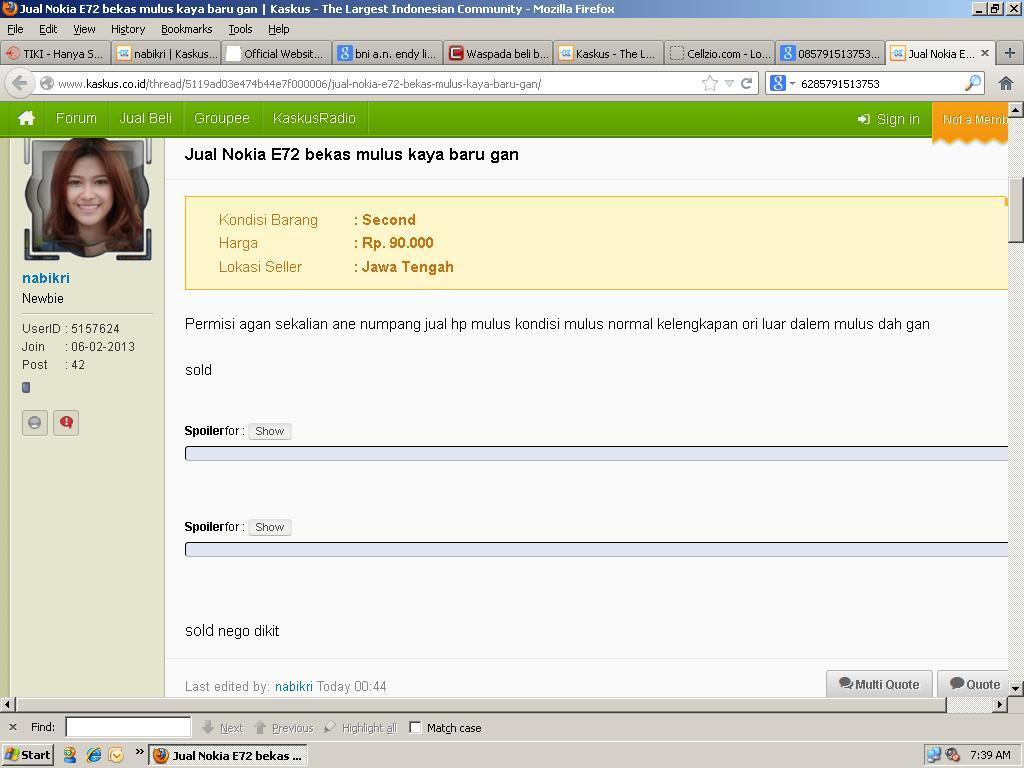The width and height of the screenshot is (1024, 768).
Task: Click the system clock showing 7:39 AM
Action: 990,756
